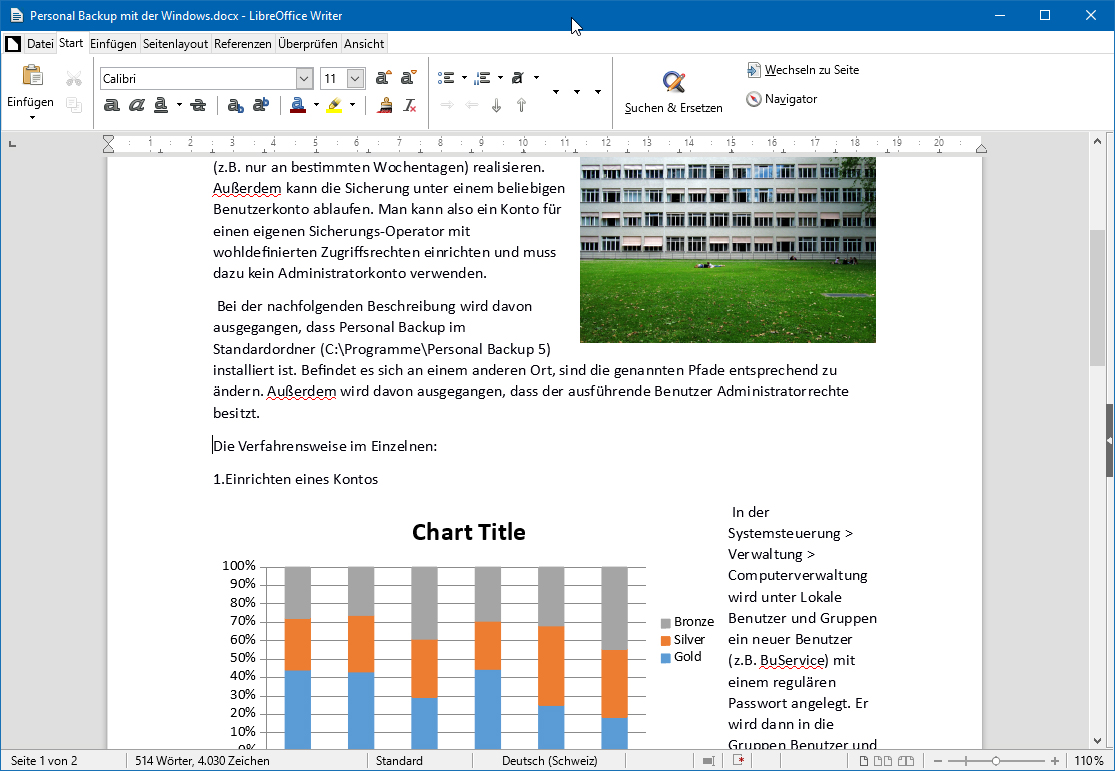Click the vertical scrollbar thumb
Viewport: 1115px width, 771px height.
click(1097, 297)
